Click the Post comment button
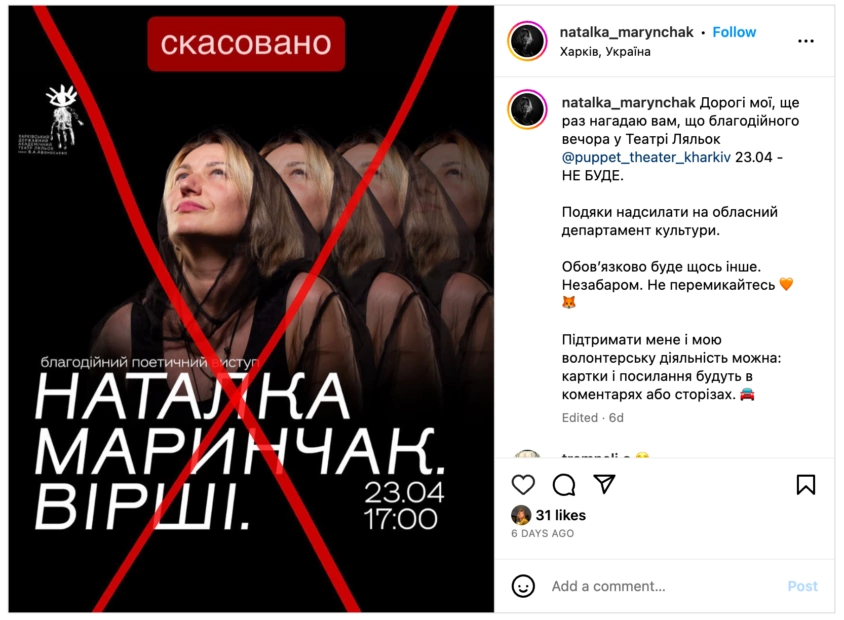This screenshot has height=620, width=844. tap(803, 586)
